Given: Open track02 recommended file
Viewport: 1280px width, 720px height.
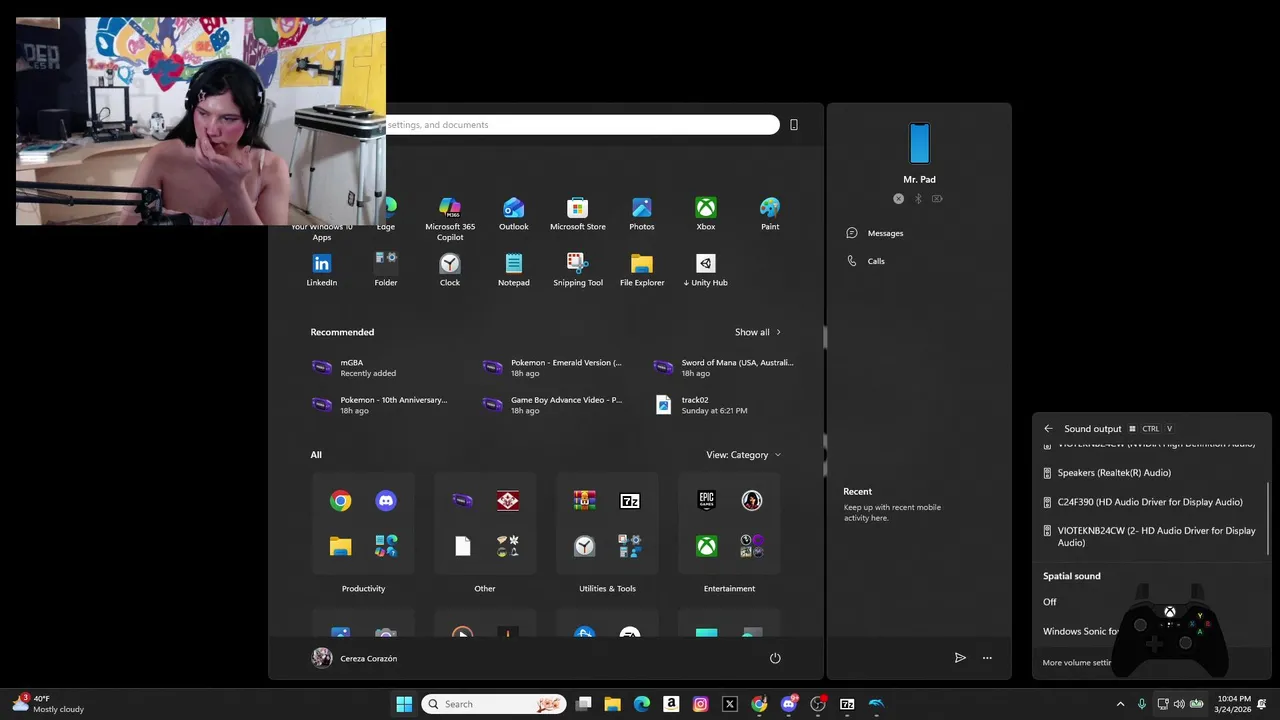Looking at the screenshot, I should point(702,405).
